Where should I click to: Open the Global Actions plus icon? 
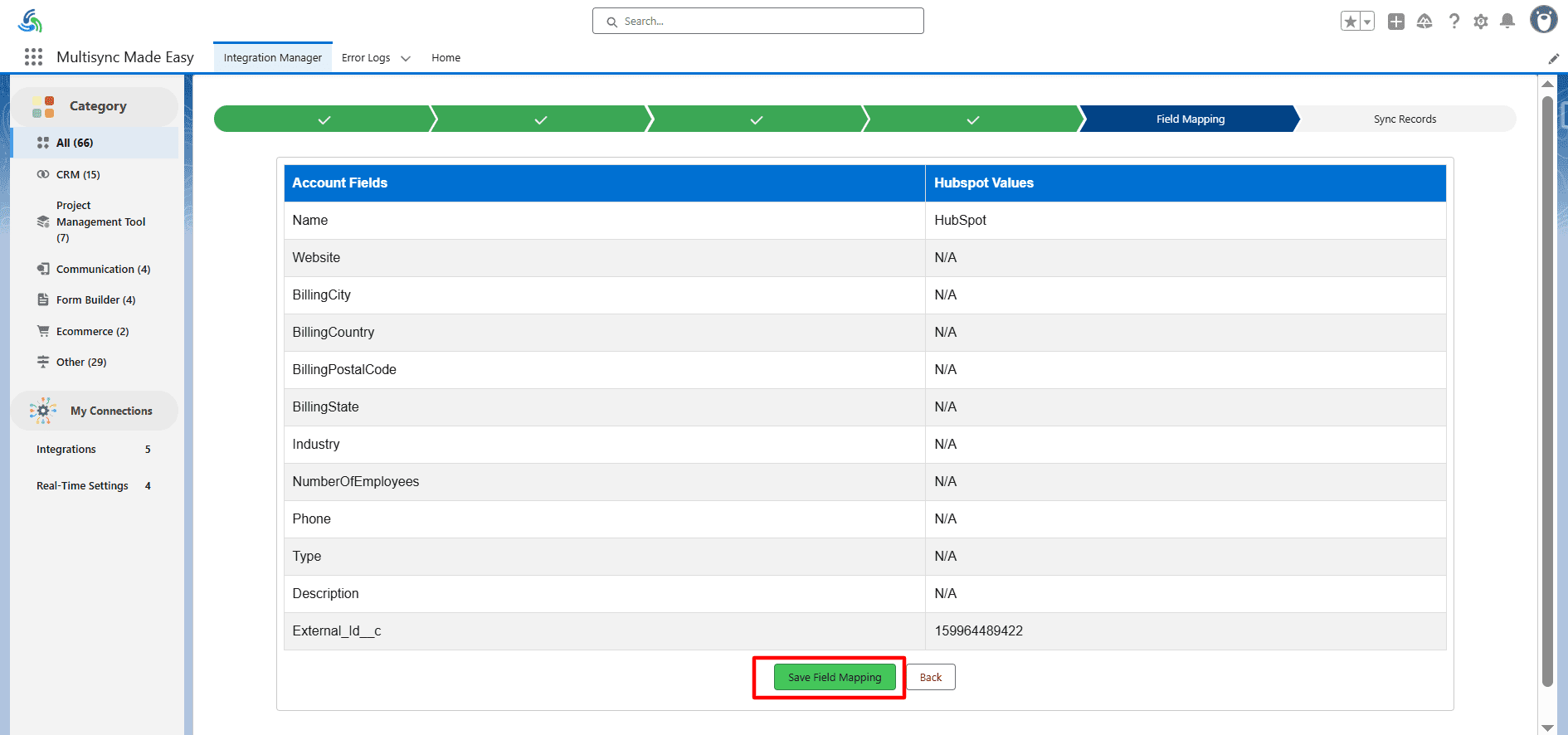click(1396, 22)
